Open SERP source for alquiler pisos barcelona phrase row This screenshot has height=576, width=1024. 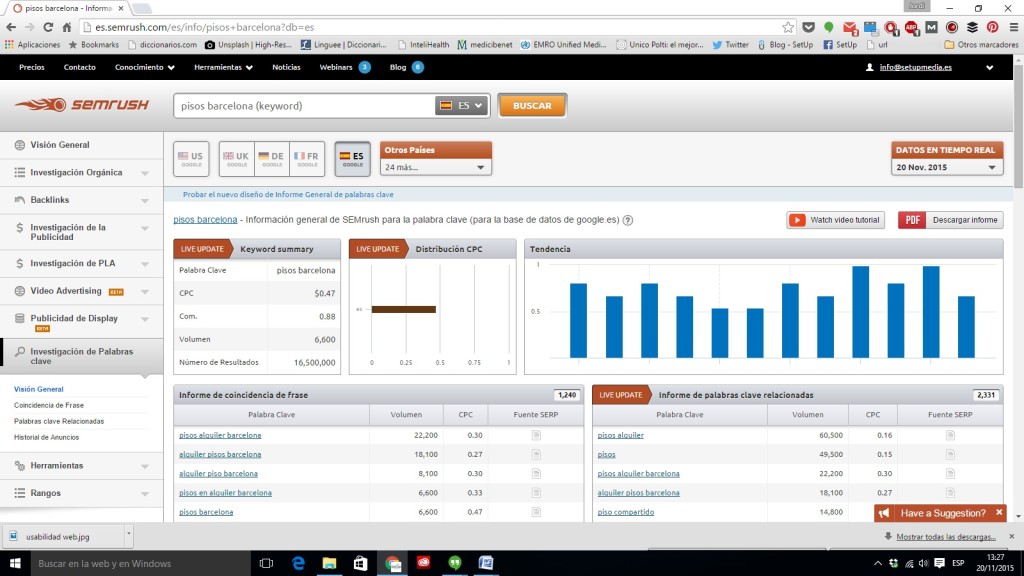click(536, 455)
